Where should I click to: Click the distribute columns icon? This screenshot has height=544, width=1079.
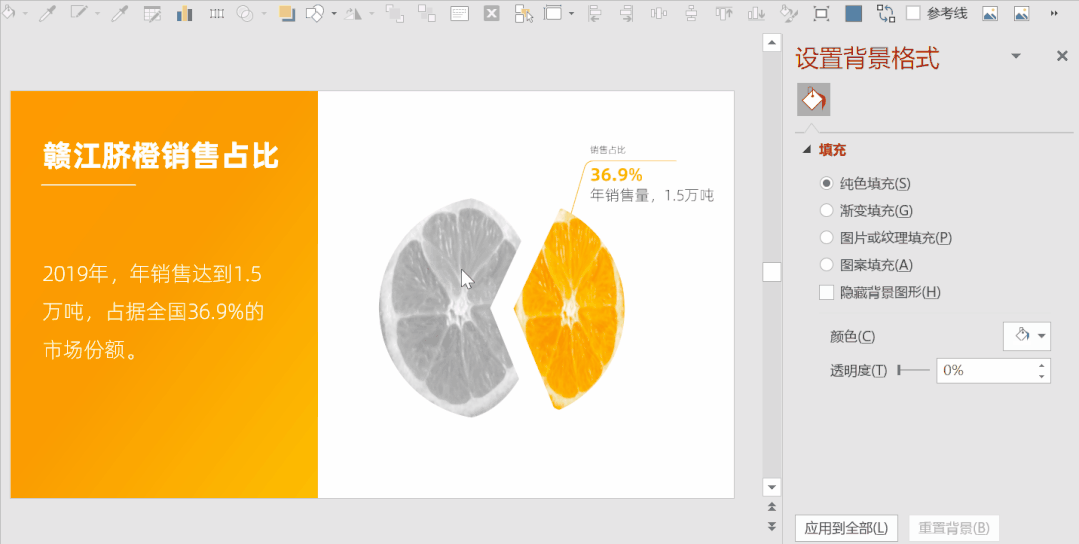coord(217,13)
